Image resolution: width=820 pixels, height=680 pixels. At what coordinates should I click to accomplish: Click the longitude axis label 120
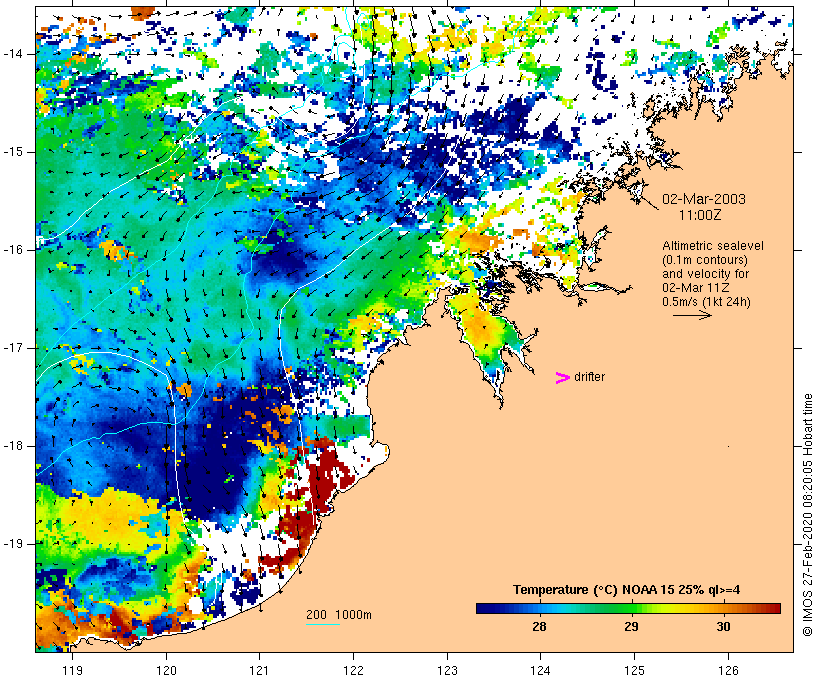[x=166, y=670]
